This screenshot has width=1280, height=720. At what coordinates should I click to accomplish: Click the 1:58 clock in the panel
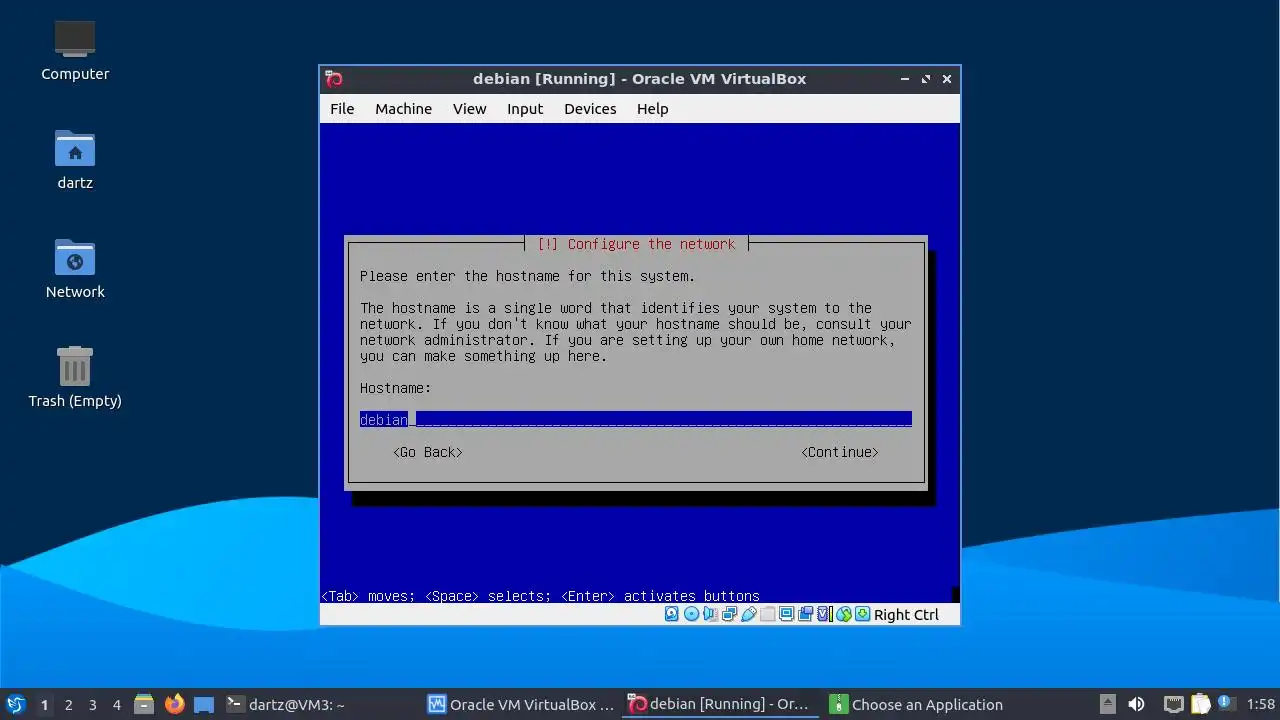(1261, 704)
